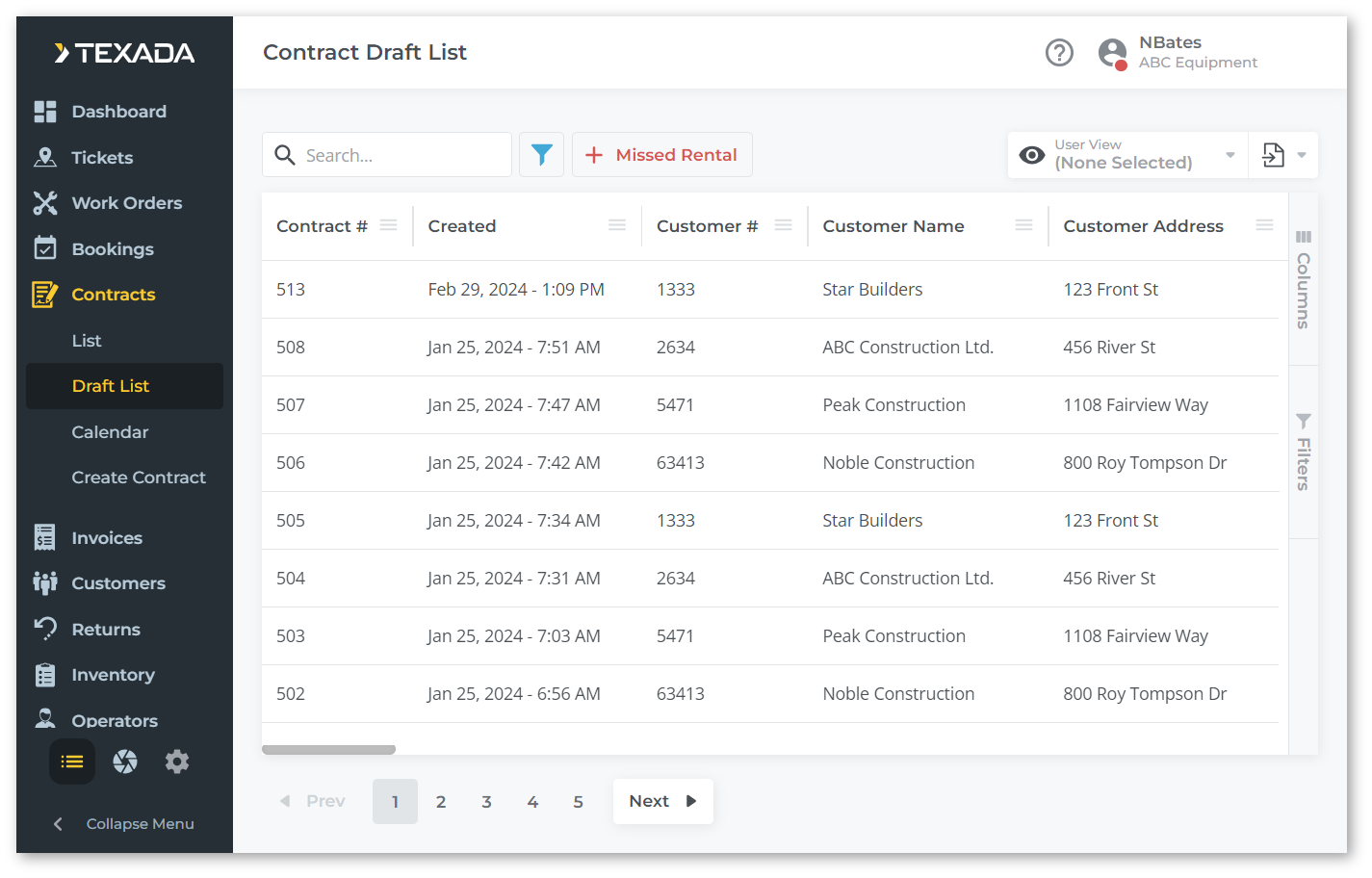Select contract number 508
Screen dimensions: 1372x878
pos(291,347)
